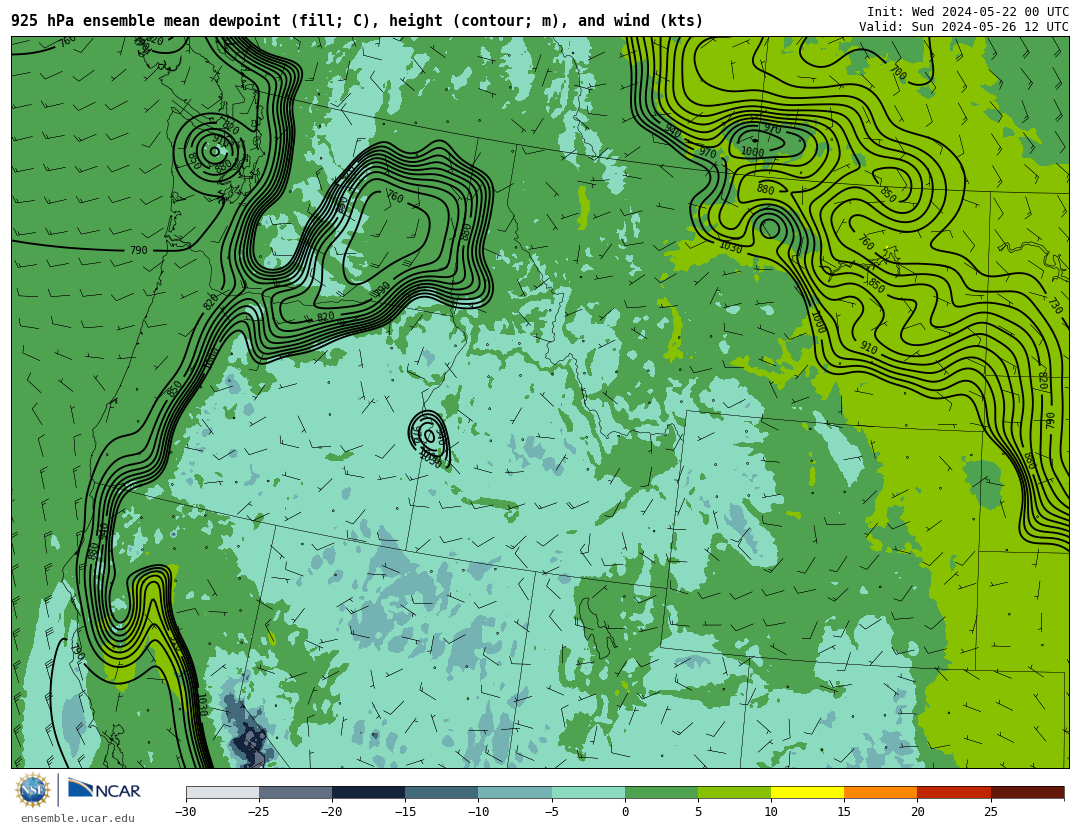Click the 700 height contour label
This screenshot has height=831, width=1080.
point(899,72)
